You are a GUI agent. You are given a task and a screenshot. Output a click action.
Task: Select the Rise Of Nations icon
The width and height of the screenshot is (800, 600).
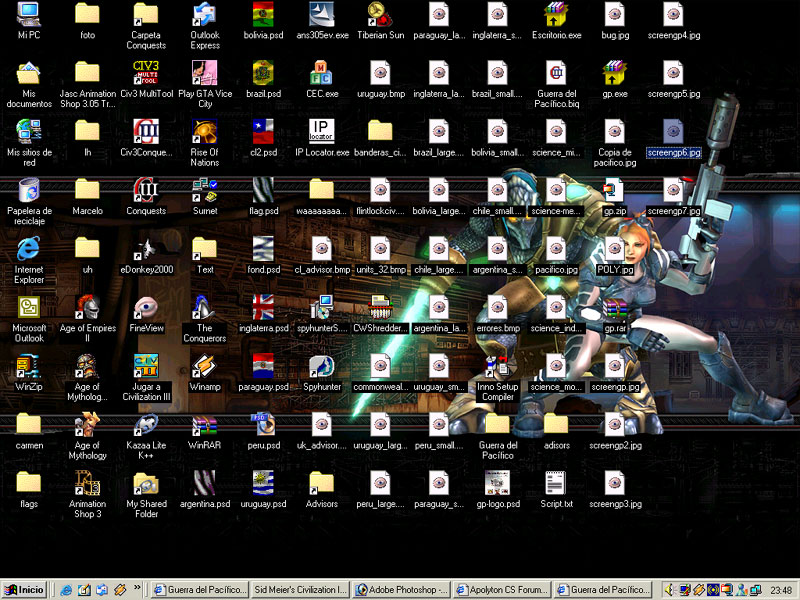(x=205, y=132)
